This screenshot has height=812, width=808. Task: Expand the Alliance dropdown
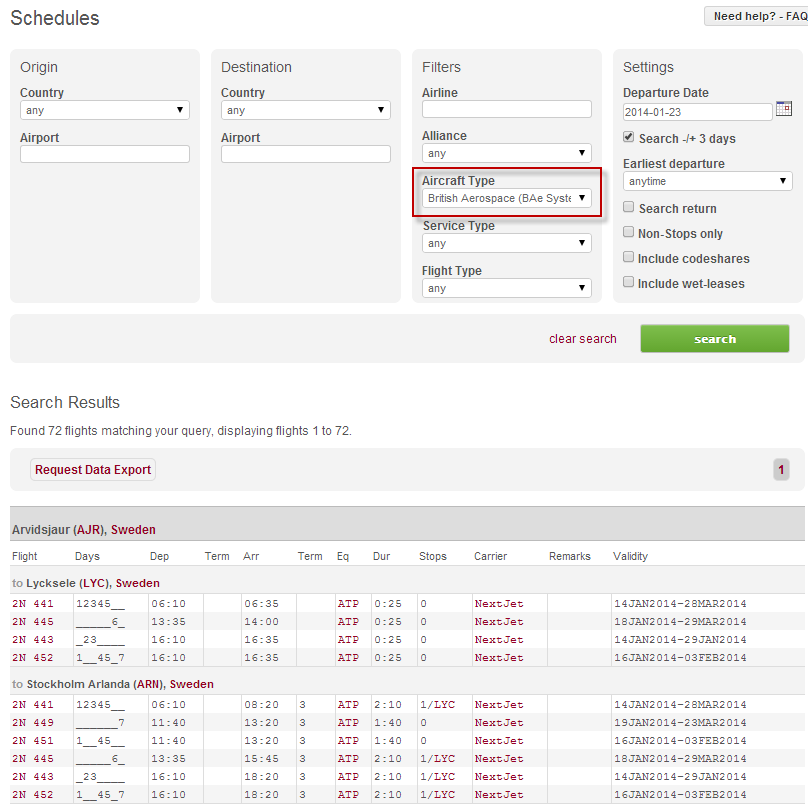506,154
